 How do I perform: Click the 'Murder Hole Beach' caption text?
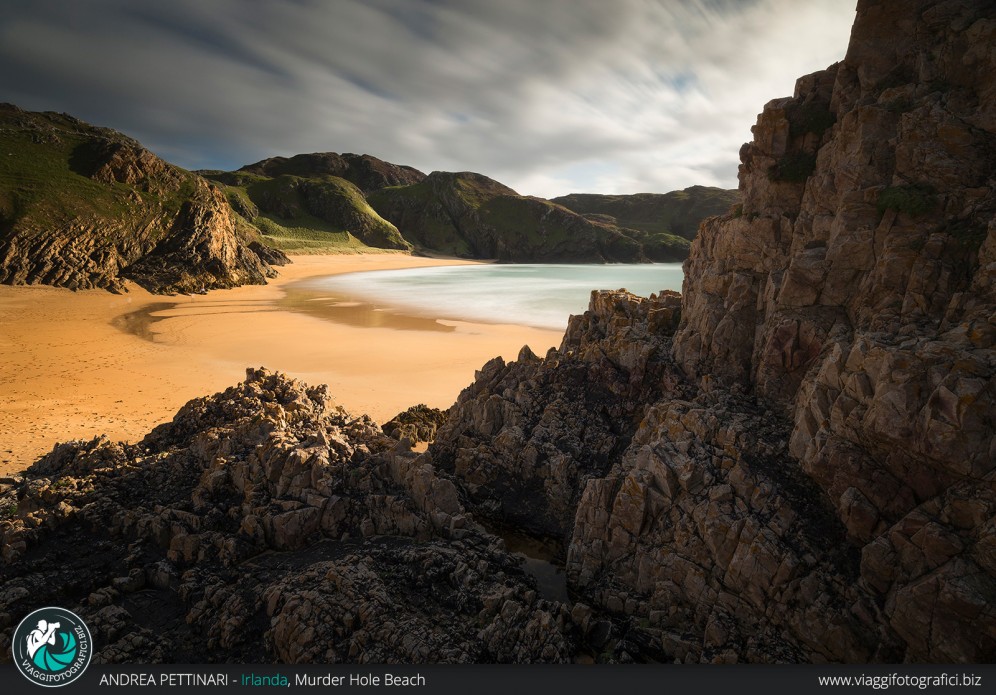click(360, 680)
